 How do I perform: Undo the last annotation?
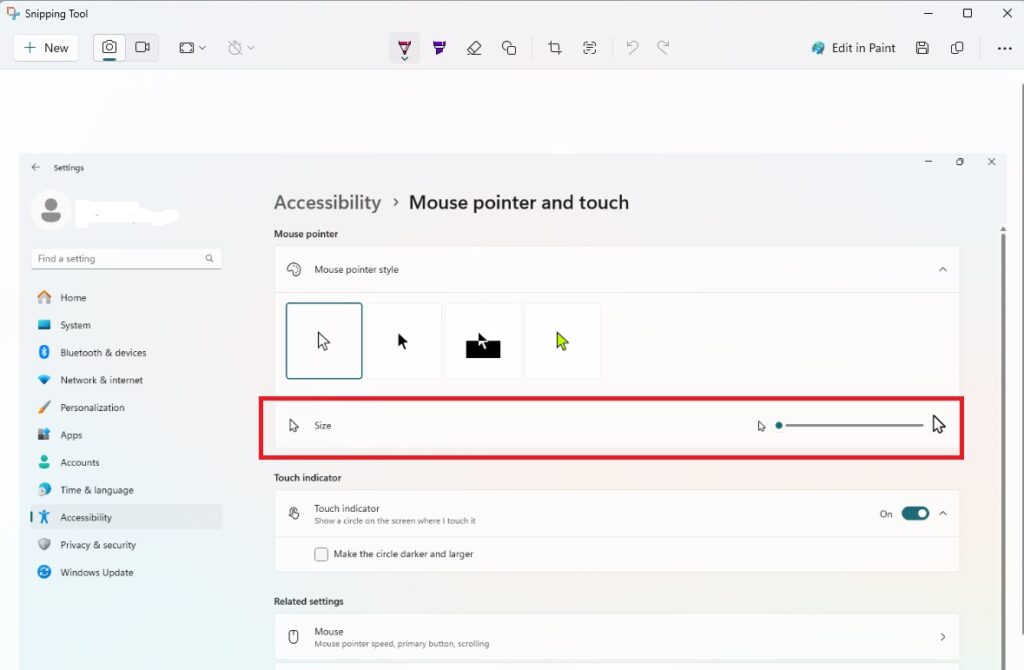[x=631, y=47]
